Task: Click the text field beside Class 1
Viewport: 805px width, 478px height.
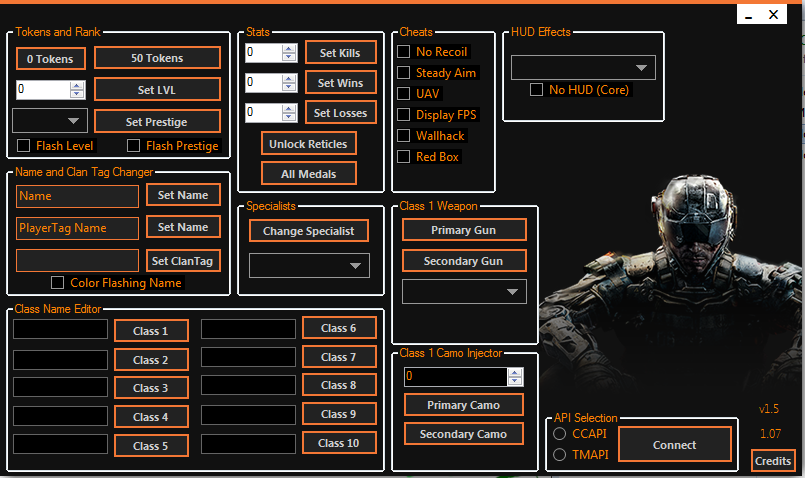Action: point(61,329)
